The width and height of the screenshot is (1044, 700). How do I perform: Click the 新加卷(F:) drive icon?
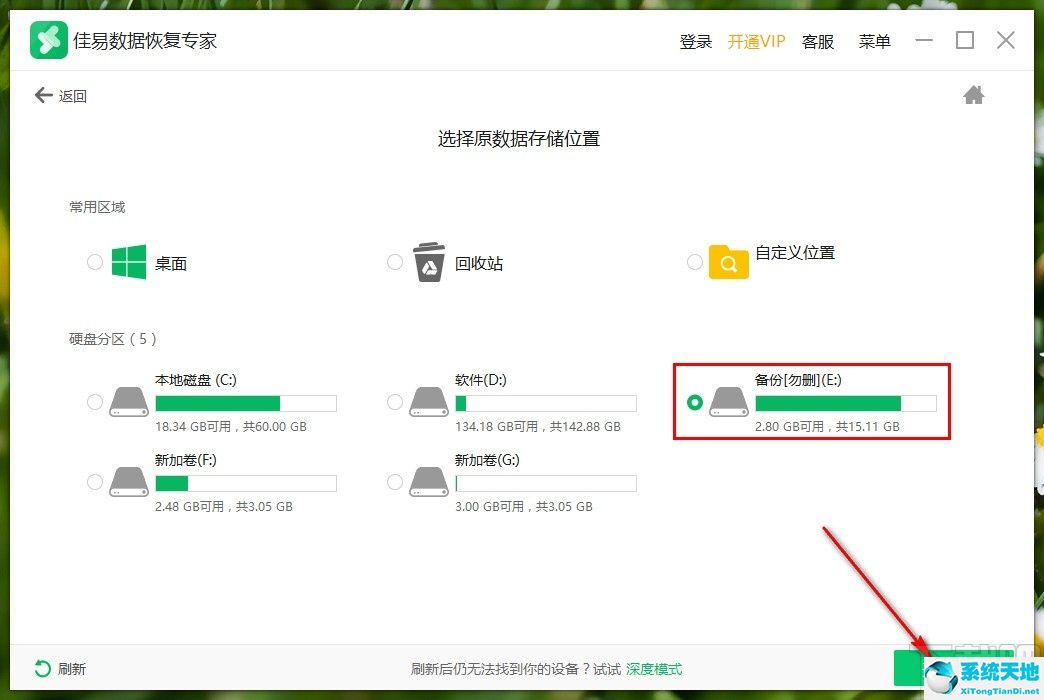coord(127,481)
